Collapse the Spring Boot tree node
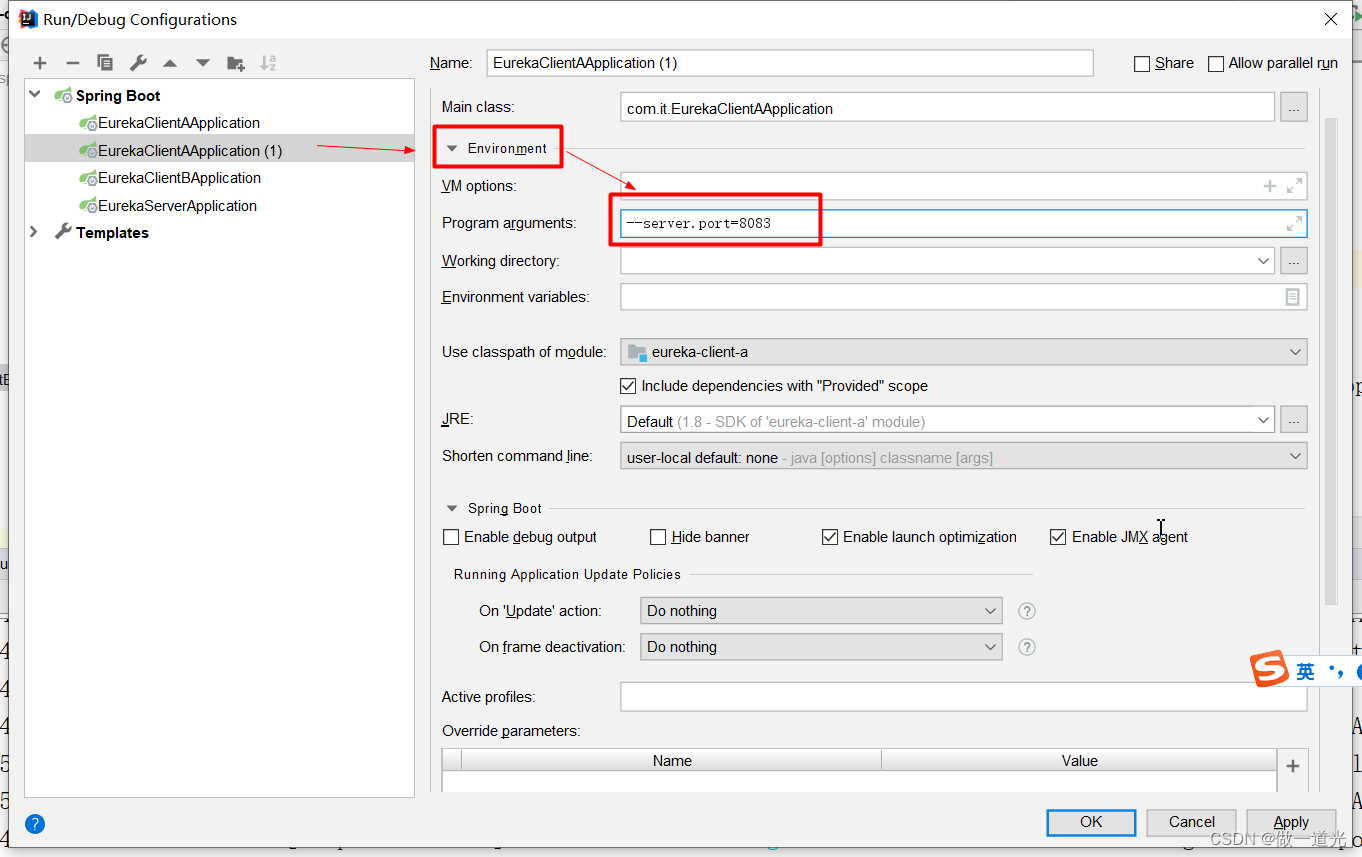This screenshot has width=1362, height=857. click(35, 95)
